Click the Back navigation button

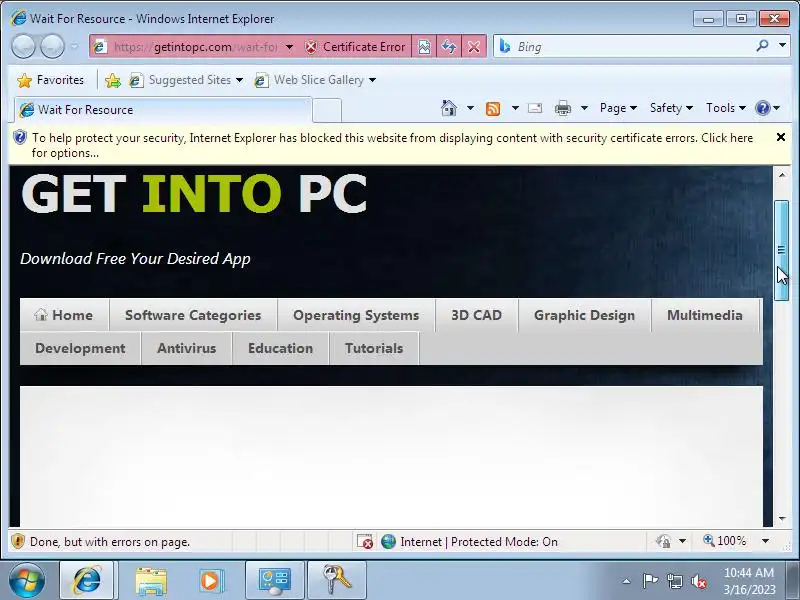pyautogui.click(x=23, y=46)
